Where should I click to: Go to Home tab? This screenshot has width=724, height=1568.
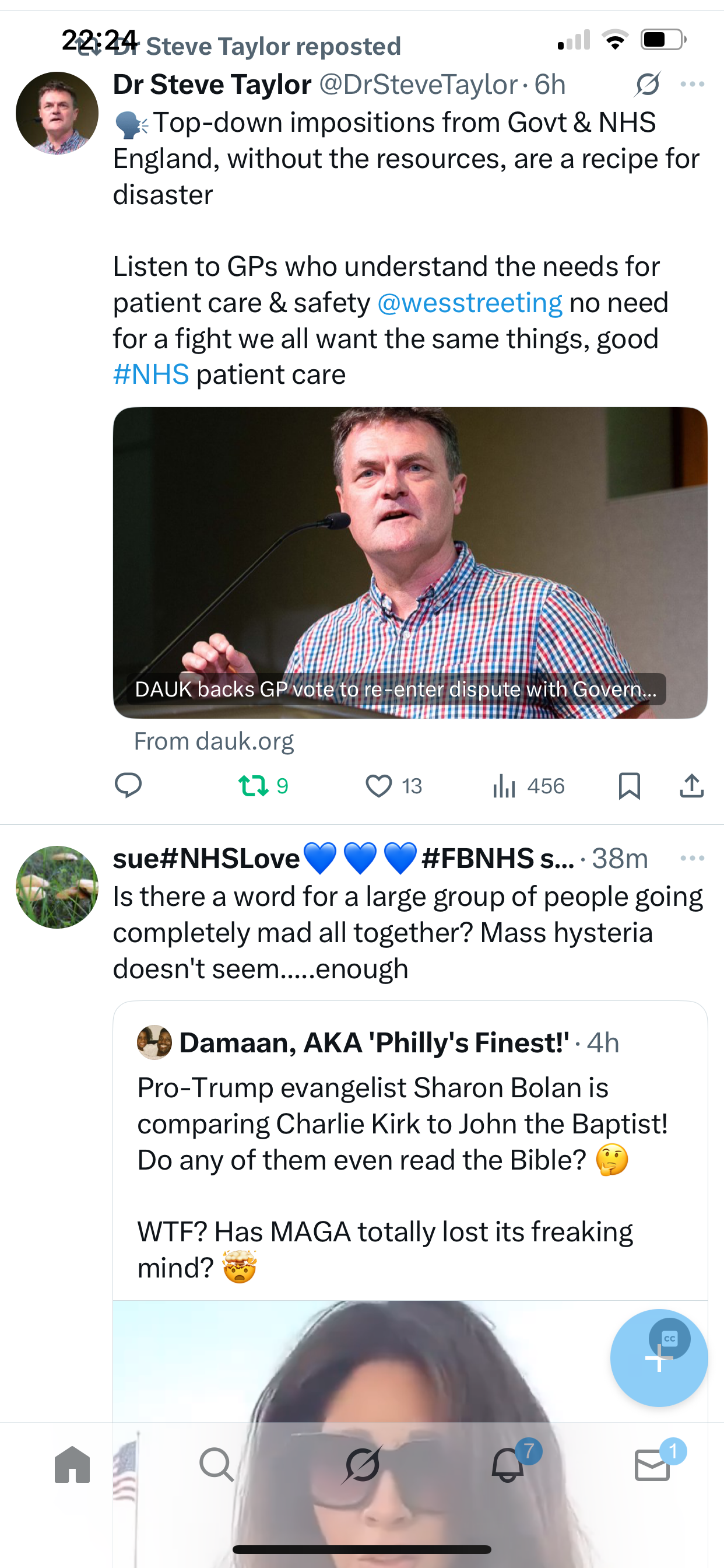point(72,1465)
